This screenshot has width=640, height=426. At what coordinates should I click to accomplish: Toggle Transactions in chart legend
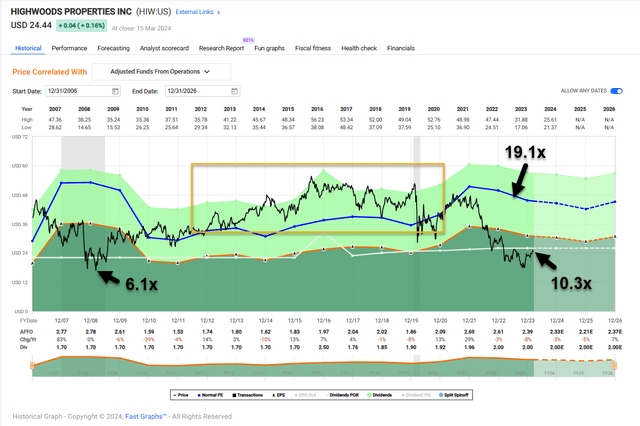pyautogui.click(x=247, y=395)
